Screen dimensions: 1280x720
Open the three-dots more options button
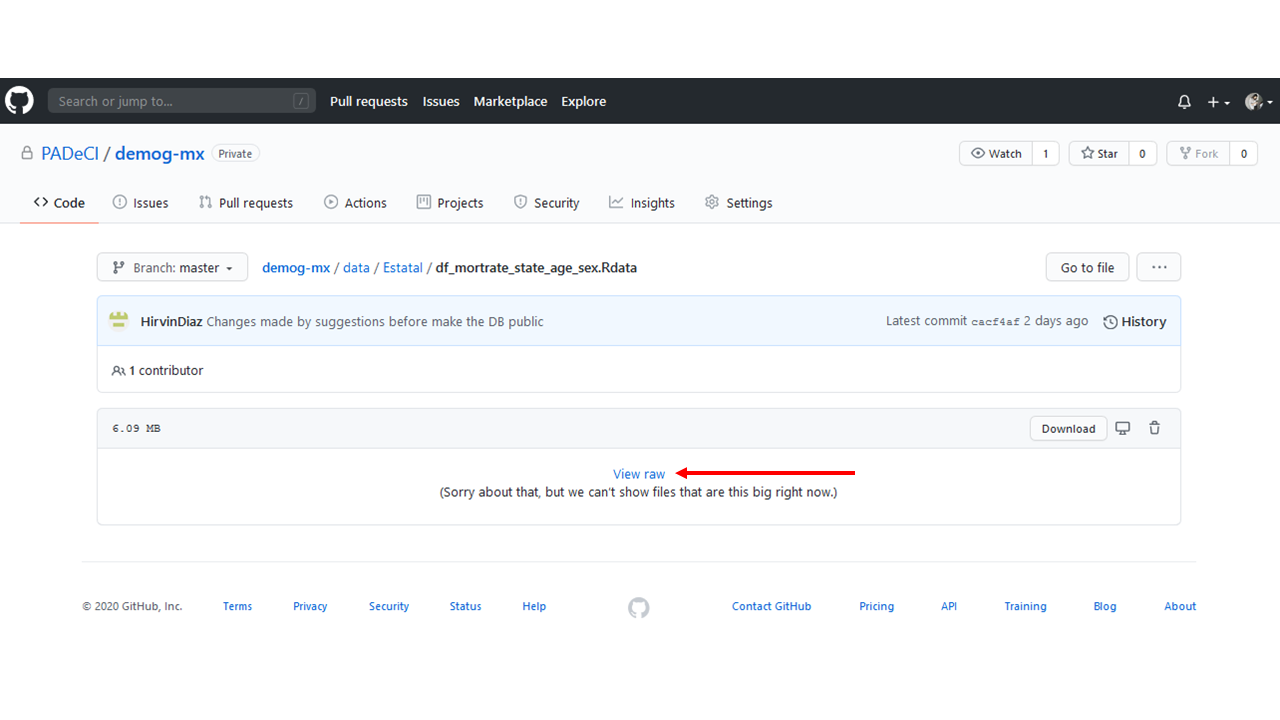1159,267
